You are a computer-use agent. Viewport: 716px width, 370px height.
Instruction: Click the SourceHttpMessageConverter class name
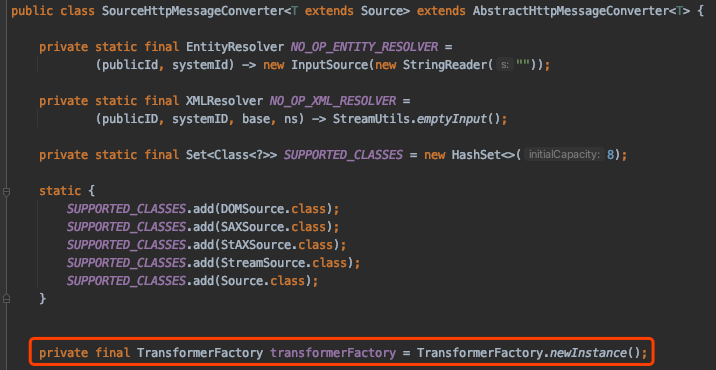click(193, 11)
